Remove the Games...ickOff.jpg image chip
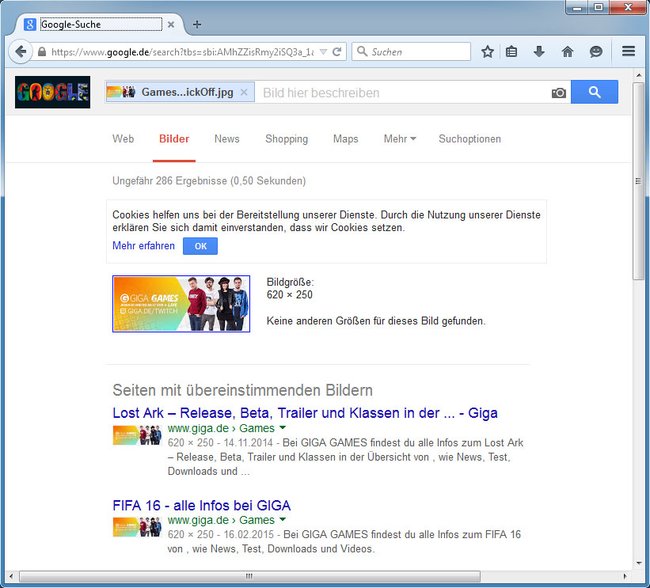Image resolution: width=650 pixels, height=588 pixels. (x=244, y=92)
